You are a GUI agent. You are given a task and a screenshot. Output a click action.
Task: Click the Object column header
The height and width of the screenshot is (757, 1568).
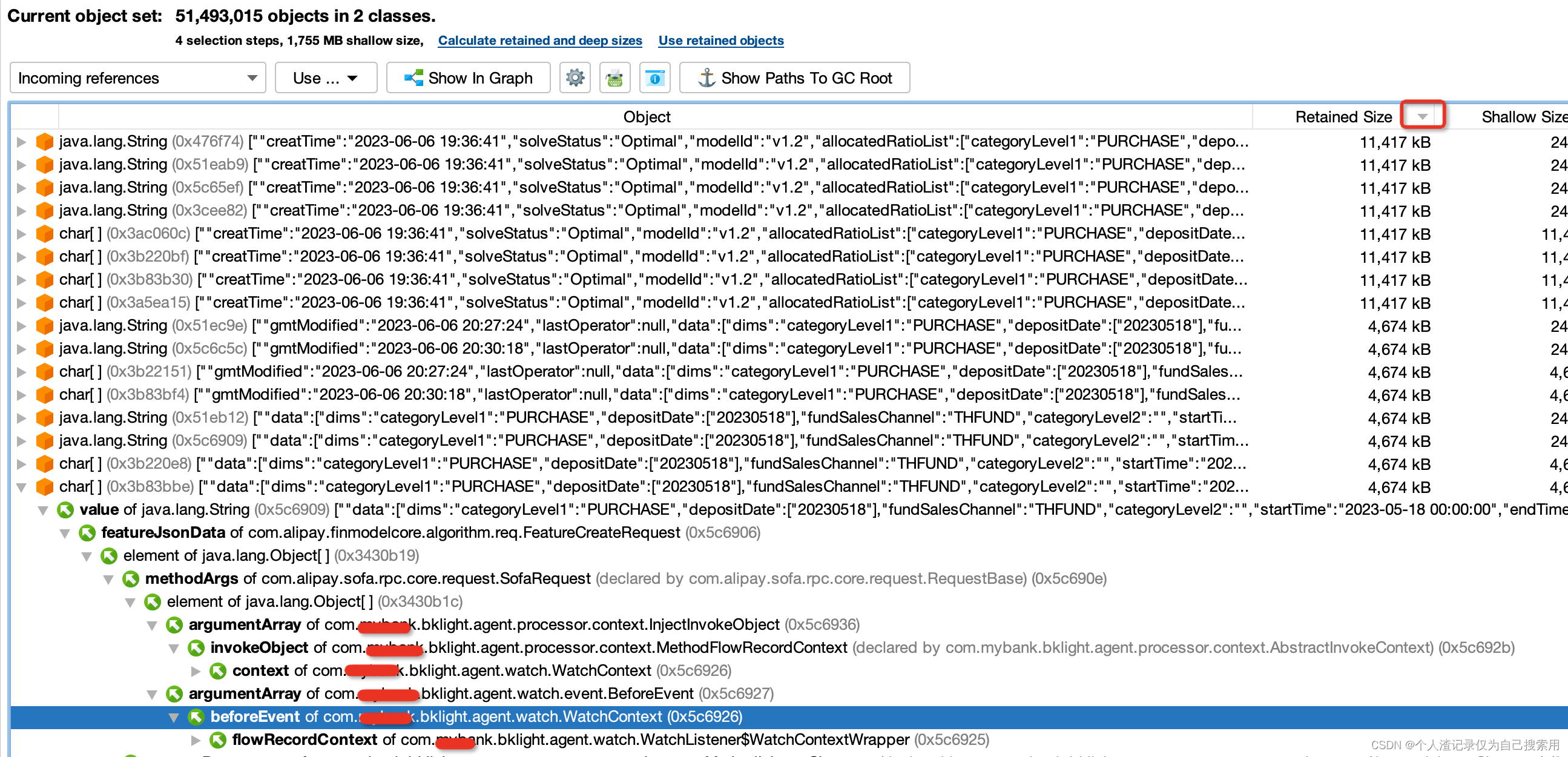click(647, 116)
